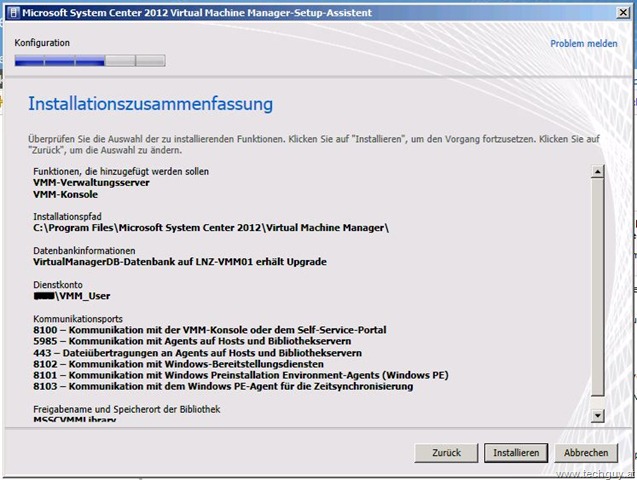Select the VMM-Verwaltungsserver line

pyautogui.click(x=91, y=183)
